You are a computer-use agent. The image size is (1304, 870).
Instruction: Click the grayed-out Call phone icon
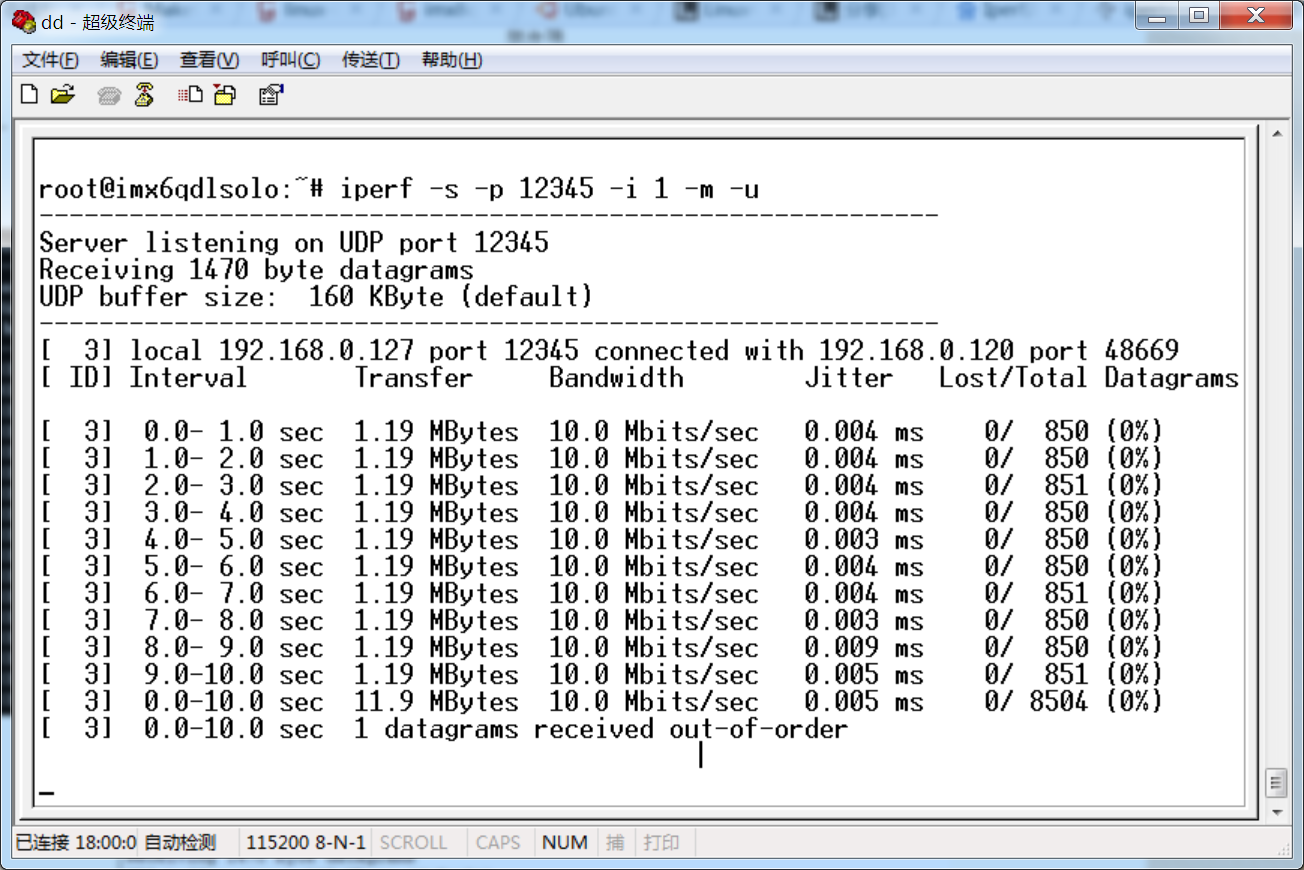click(109, 96)
